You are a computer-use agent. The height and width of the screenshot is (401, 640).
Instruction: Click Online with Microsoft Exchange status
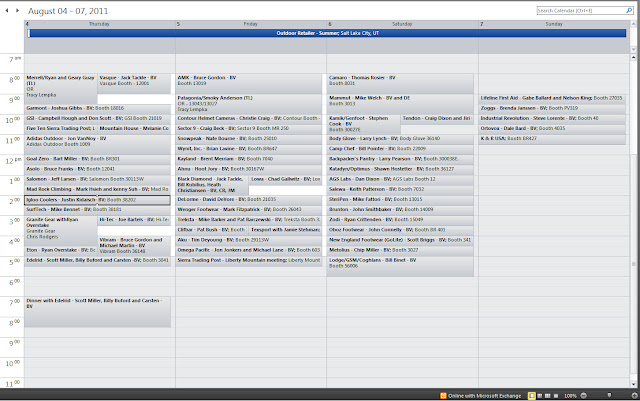click(x=484, y=396)
